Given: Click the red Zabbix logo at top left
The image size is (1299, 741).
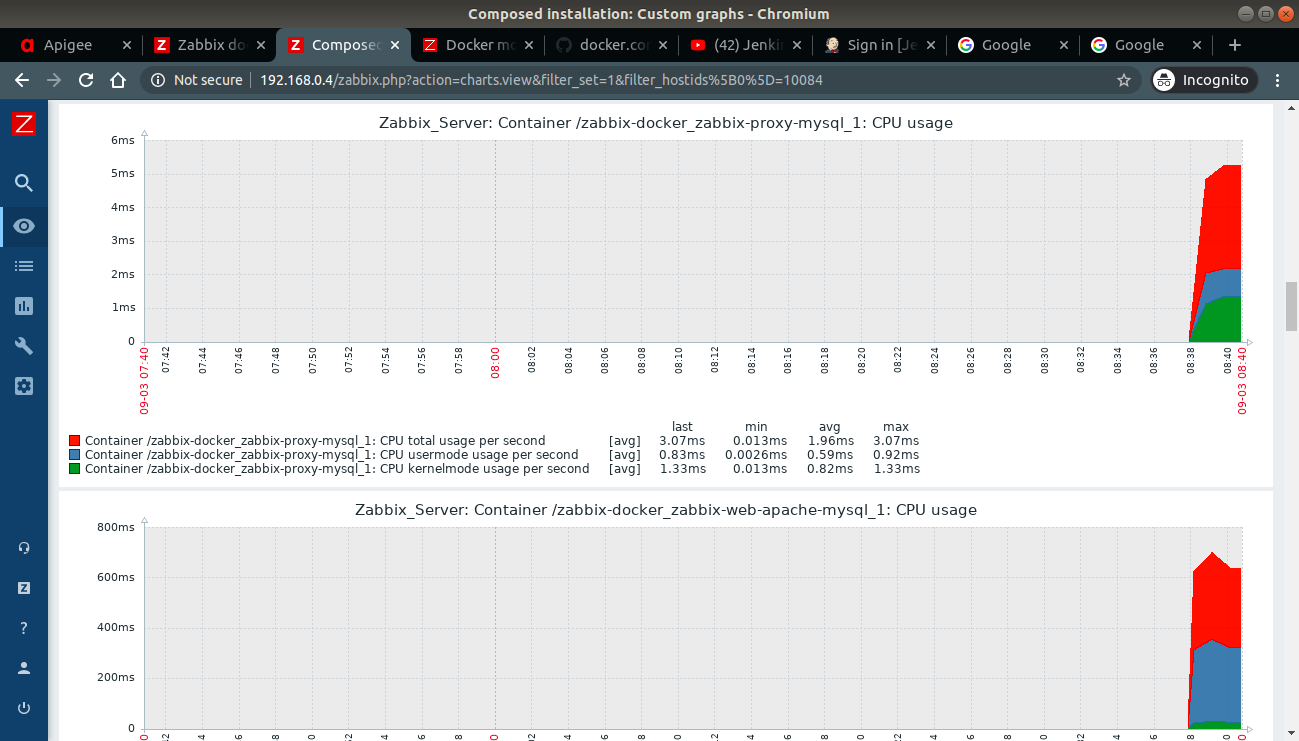Looking at the screenshot, I should click(x=23, y=124).
